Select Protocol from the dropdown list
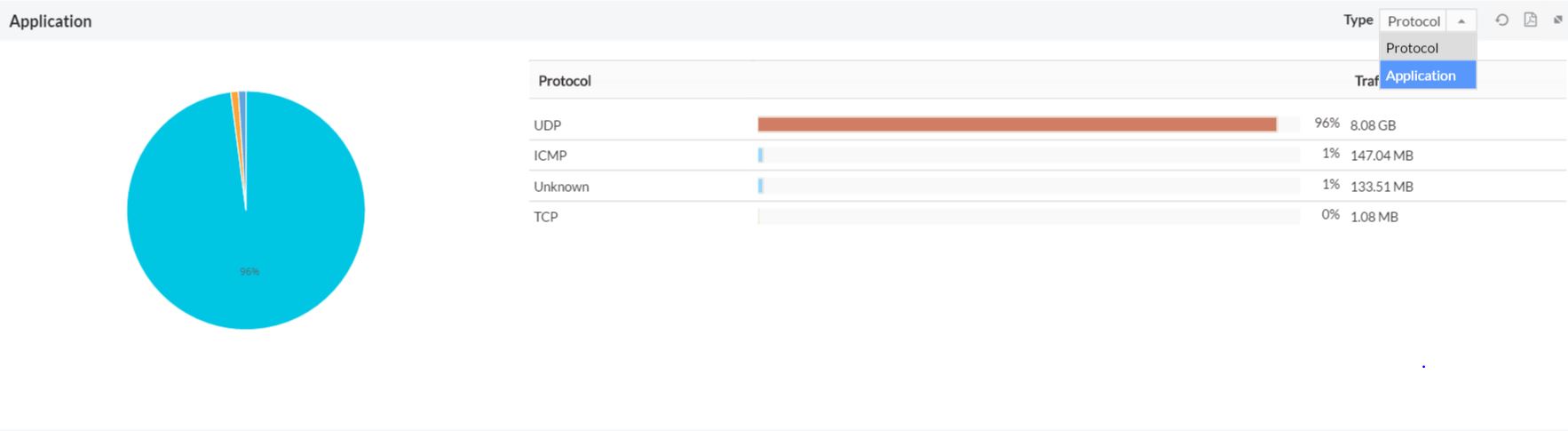Viewport: 1568px width, 431px height. [1412, 48]
